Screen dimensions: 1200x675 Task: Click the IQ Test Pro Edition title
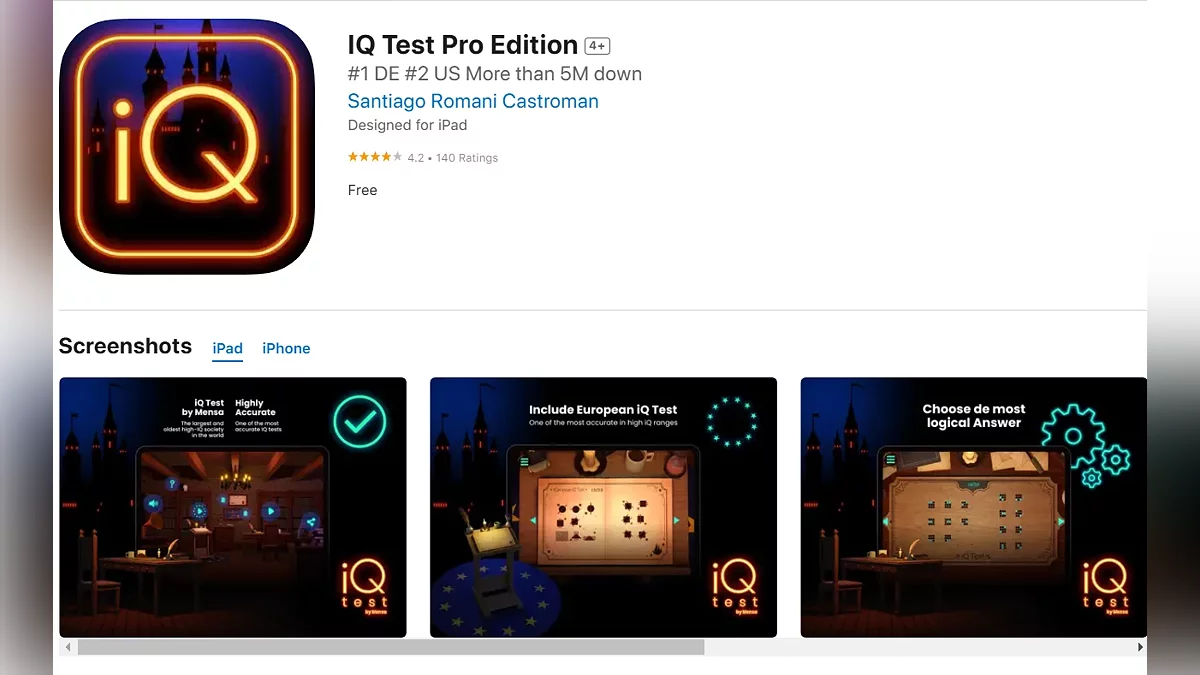pos(463,45)
